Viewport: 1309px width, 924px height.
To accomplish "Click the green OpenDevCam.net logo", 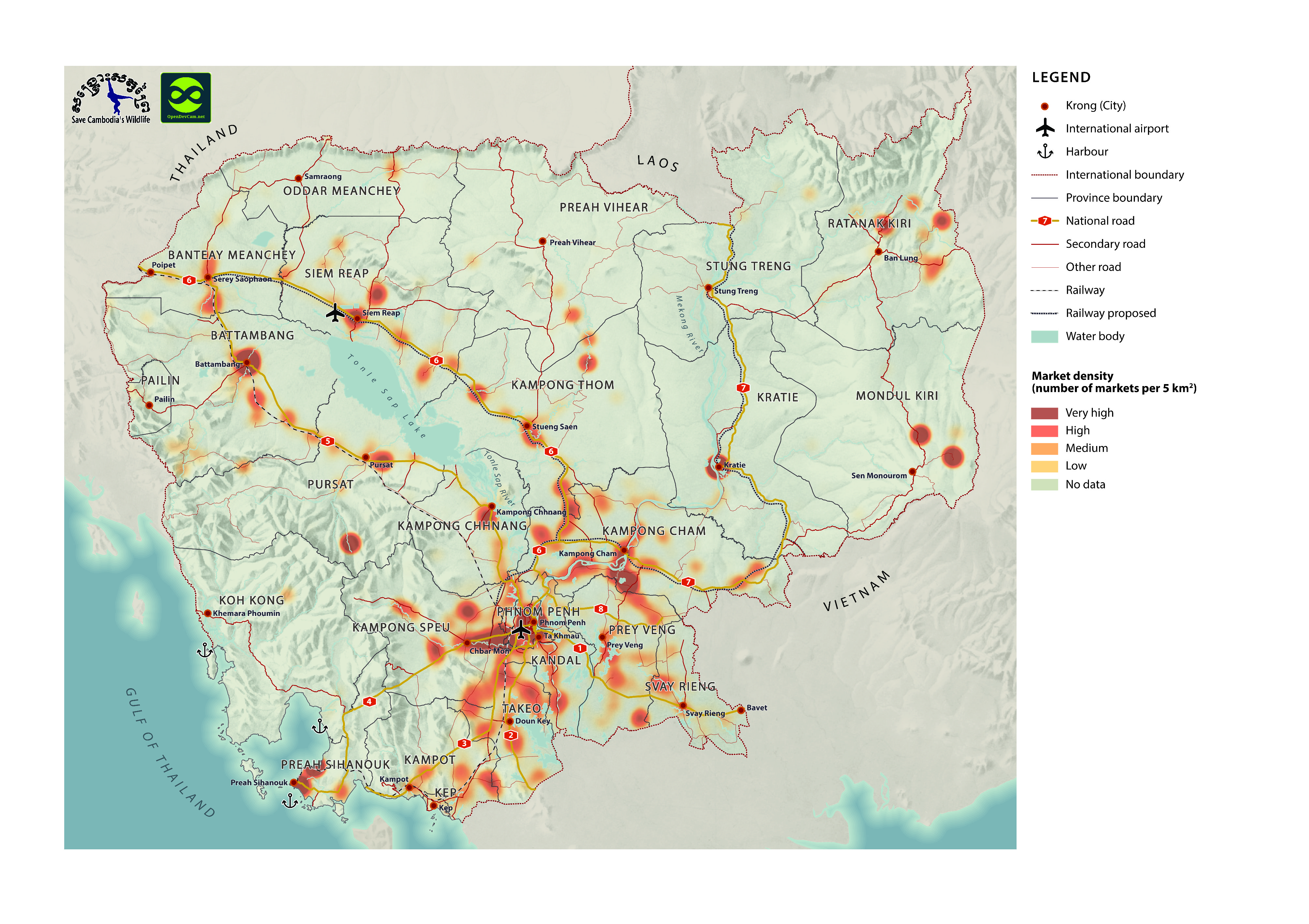I will (x=185, y=97).
